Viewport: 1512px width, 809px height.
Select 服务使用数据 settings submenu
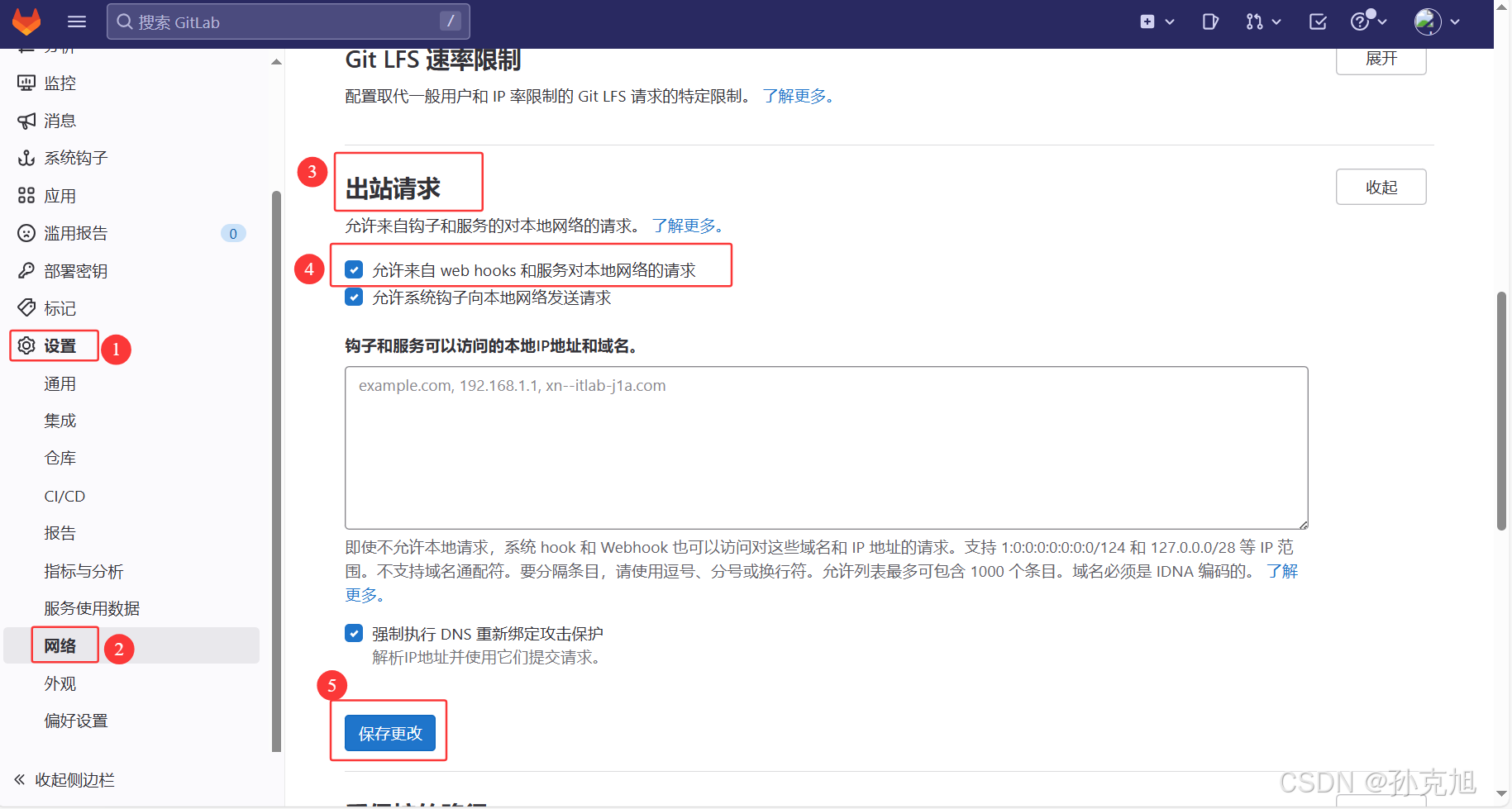tap(92, 608)
